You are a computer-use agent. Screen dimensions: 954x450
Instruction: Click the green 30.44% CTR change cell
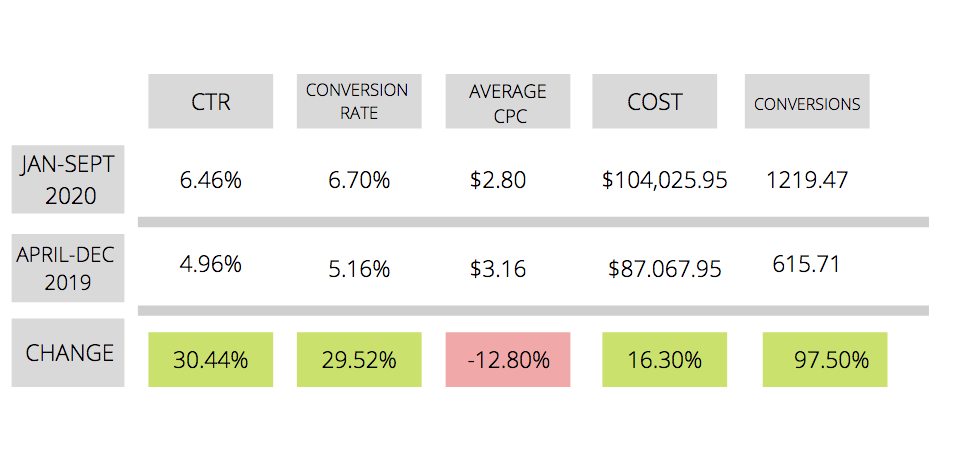coord(211,360)
